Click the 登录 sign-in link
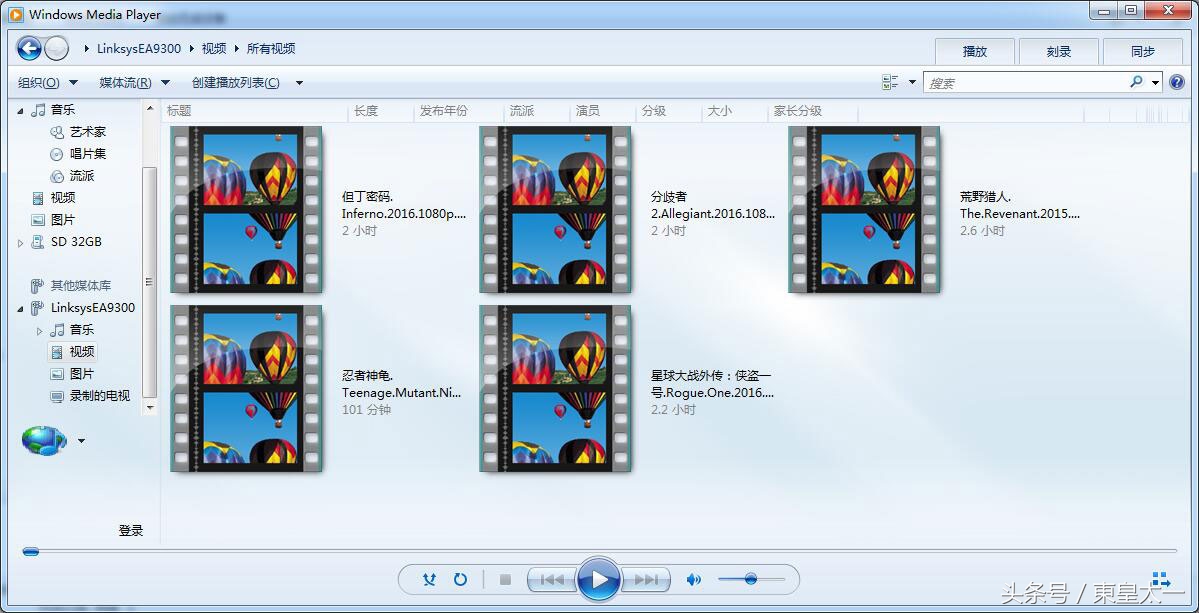This screenshot has width=1199, height=613. pyautogui.click(x=129, y=530)
